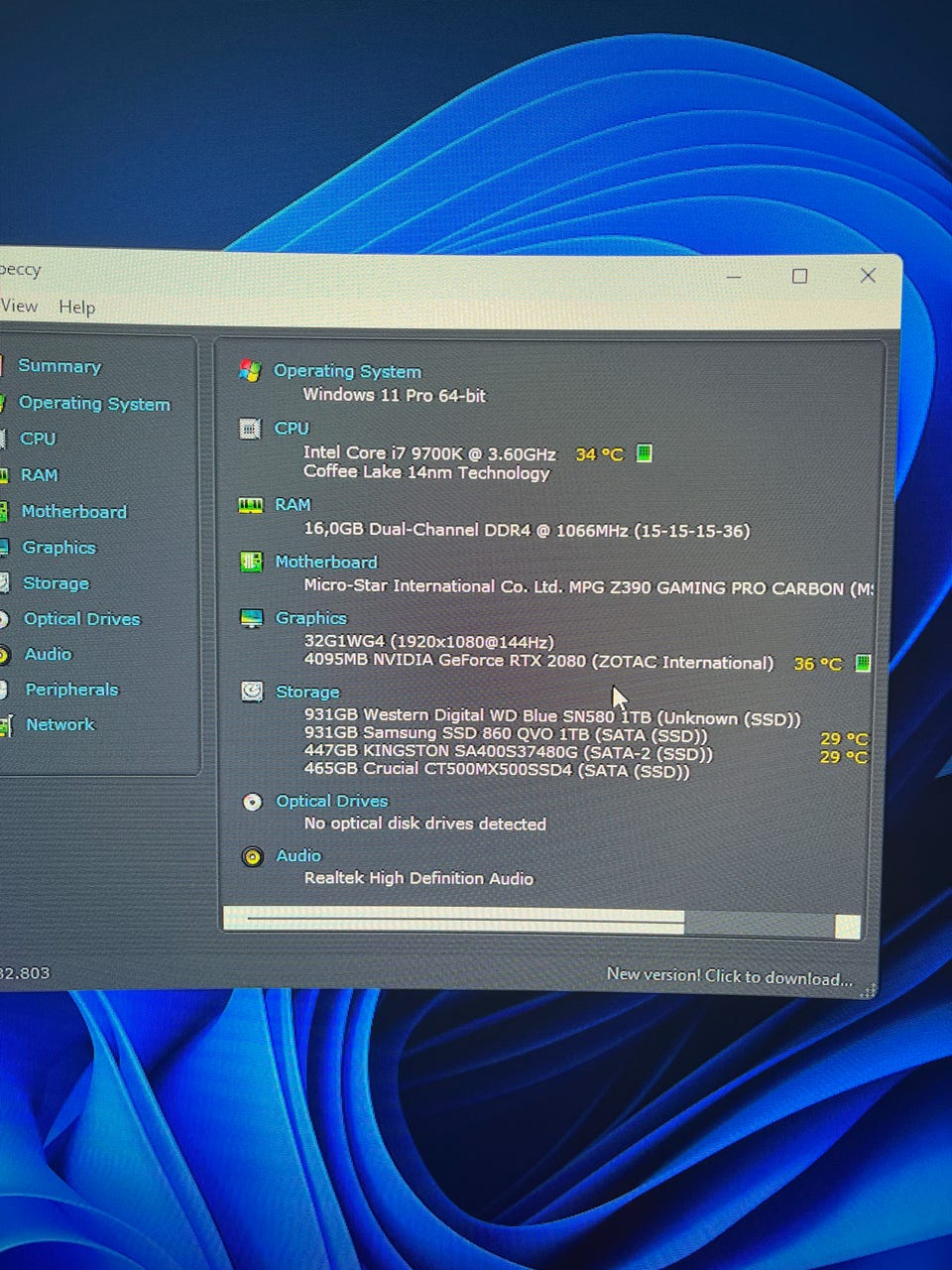Click the green GPU temperature indicator icon

(863, 663)
